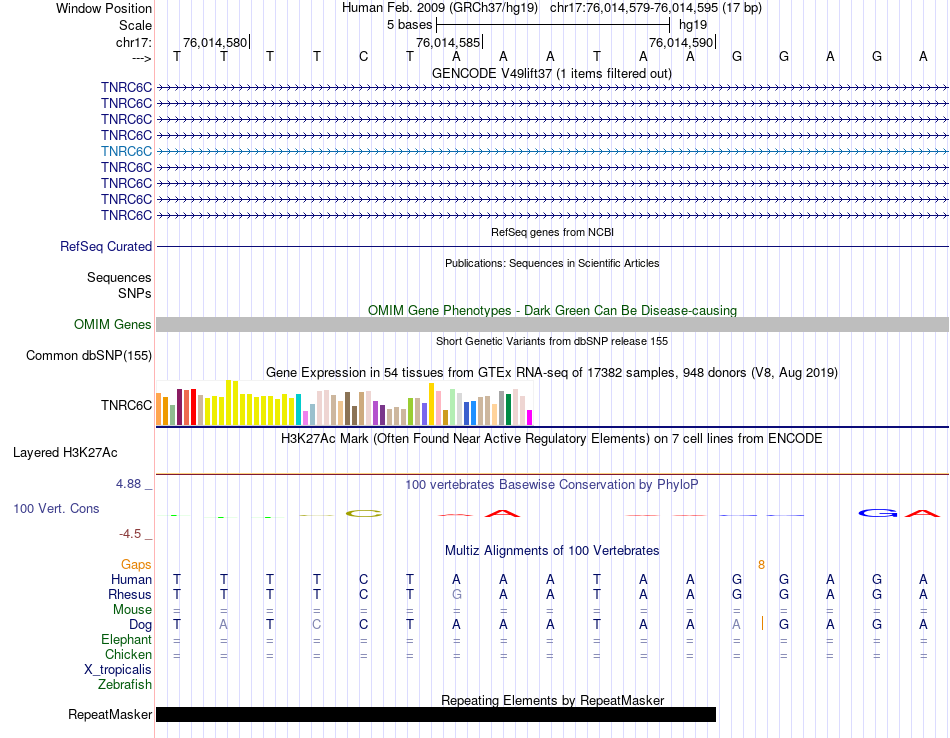
Task: Click the orange insertion bar in Dog row
Action: tap(762, 623)
